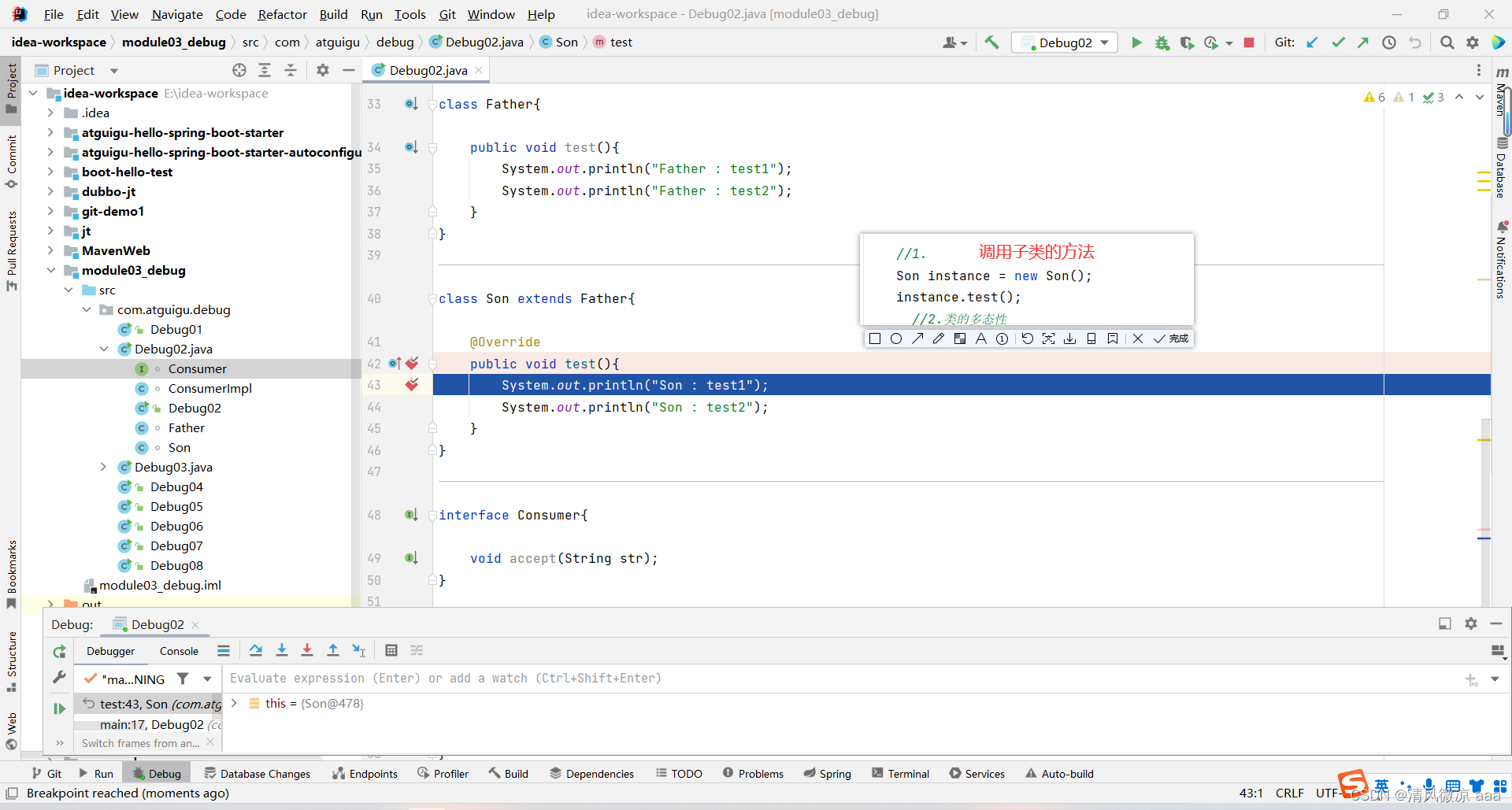Open Maven side panel
The height and width of the screenshot is (810, 1512).
[x=1501, y=91]
